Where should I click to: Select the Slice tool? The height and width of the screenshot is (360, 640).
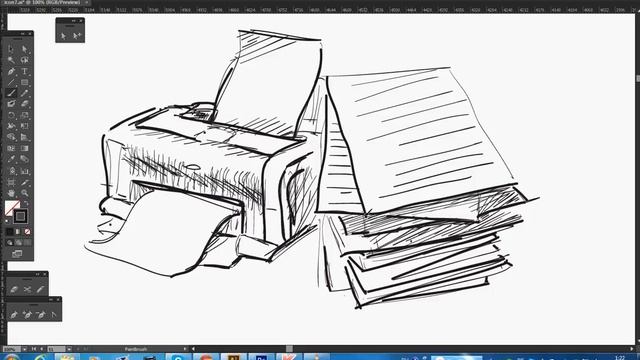click(24, 182)
